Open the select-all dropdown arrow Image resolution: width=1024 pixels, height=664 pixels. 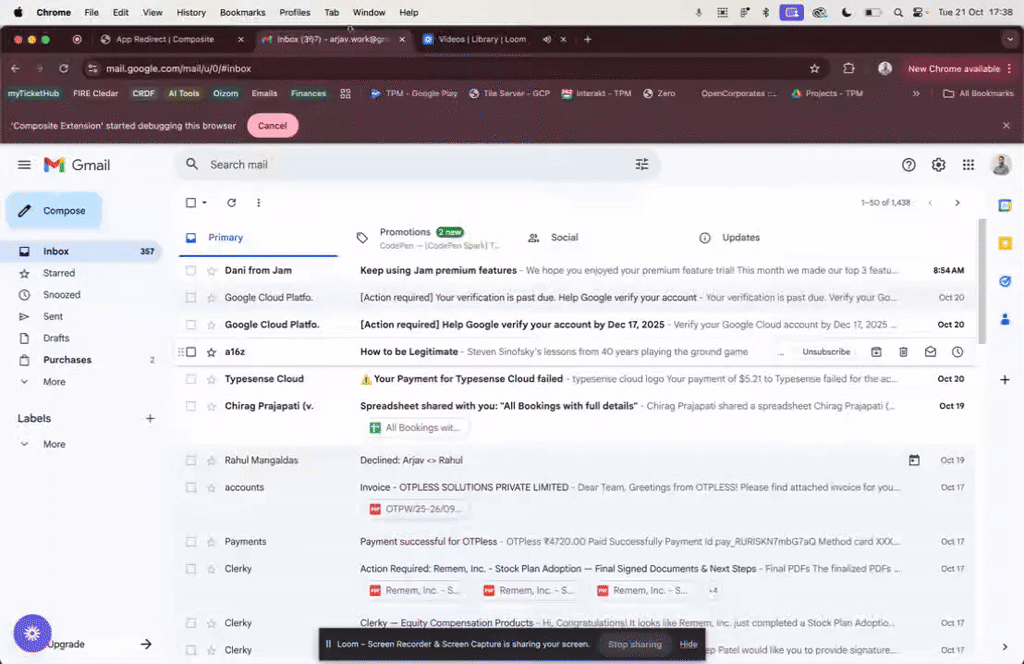tap(205, 203)
